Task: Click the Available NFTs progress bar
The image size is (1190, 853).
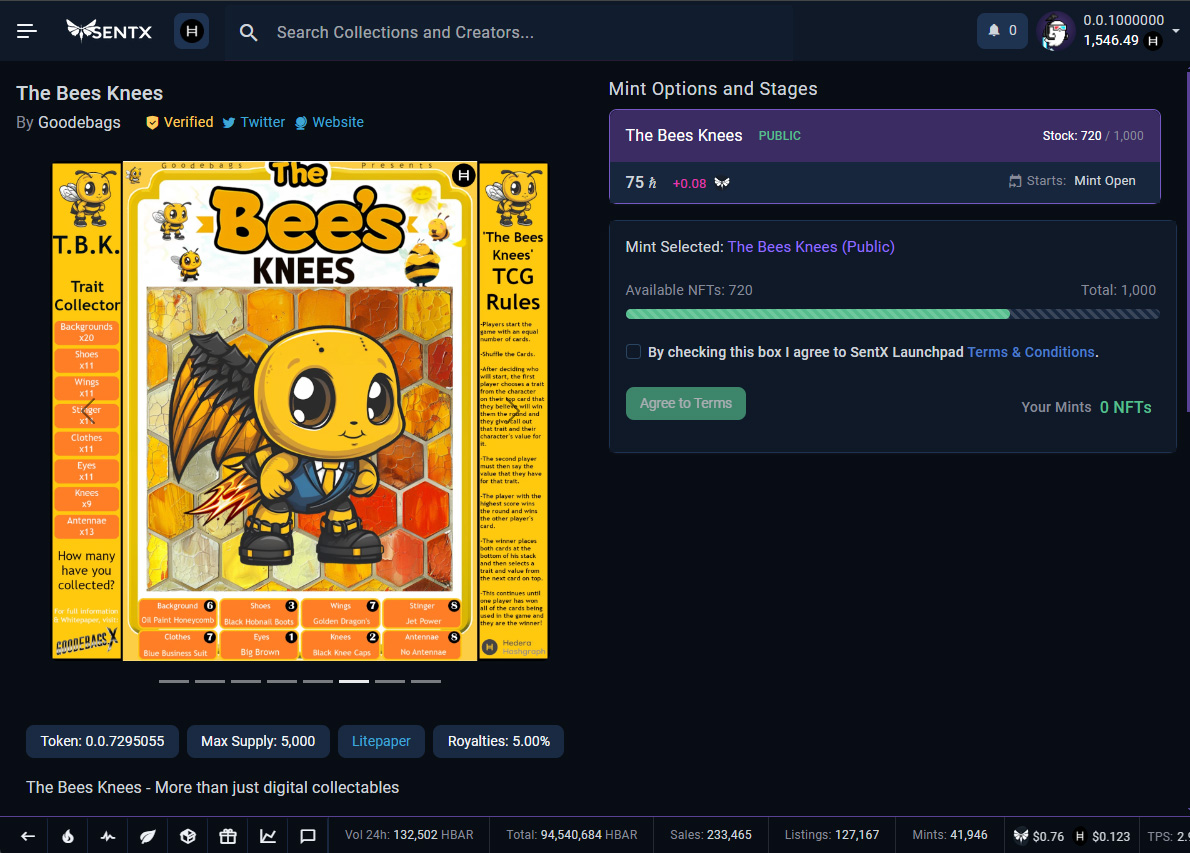Action: tap(892, 314)
